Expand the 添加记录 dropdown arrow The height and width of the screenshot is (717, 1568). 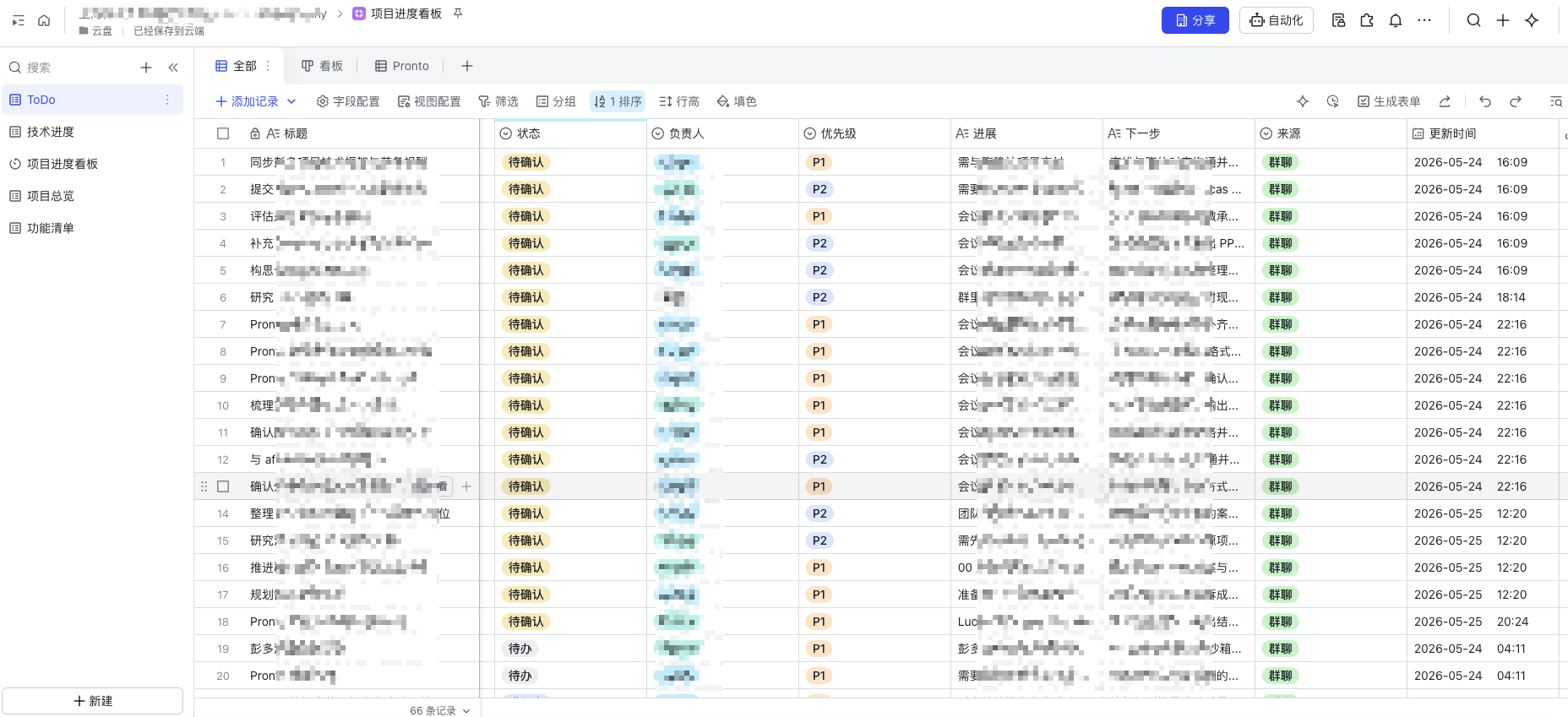coord(291,101)
